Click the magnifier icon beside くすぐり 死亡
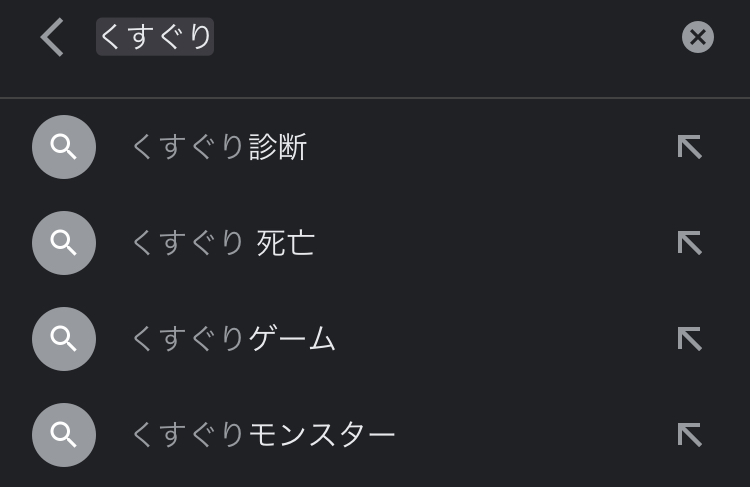Image resolution: width=750 pixels, height=487 pixels. 64,243
